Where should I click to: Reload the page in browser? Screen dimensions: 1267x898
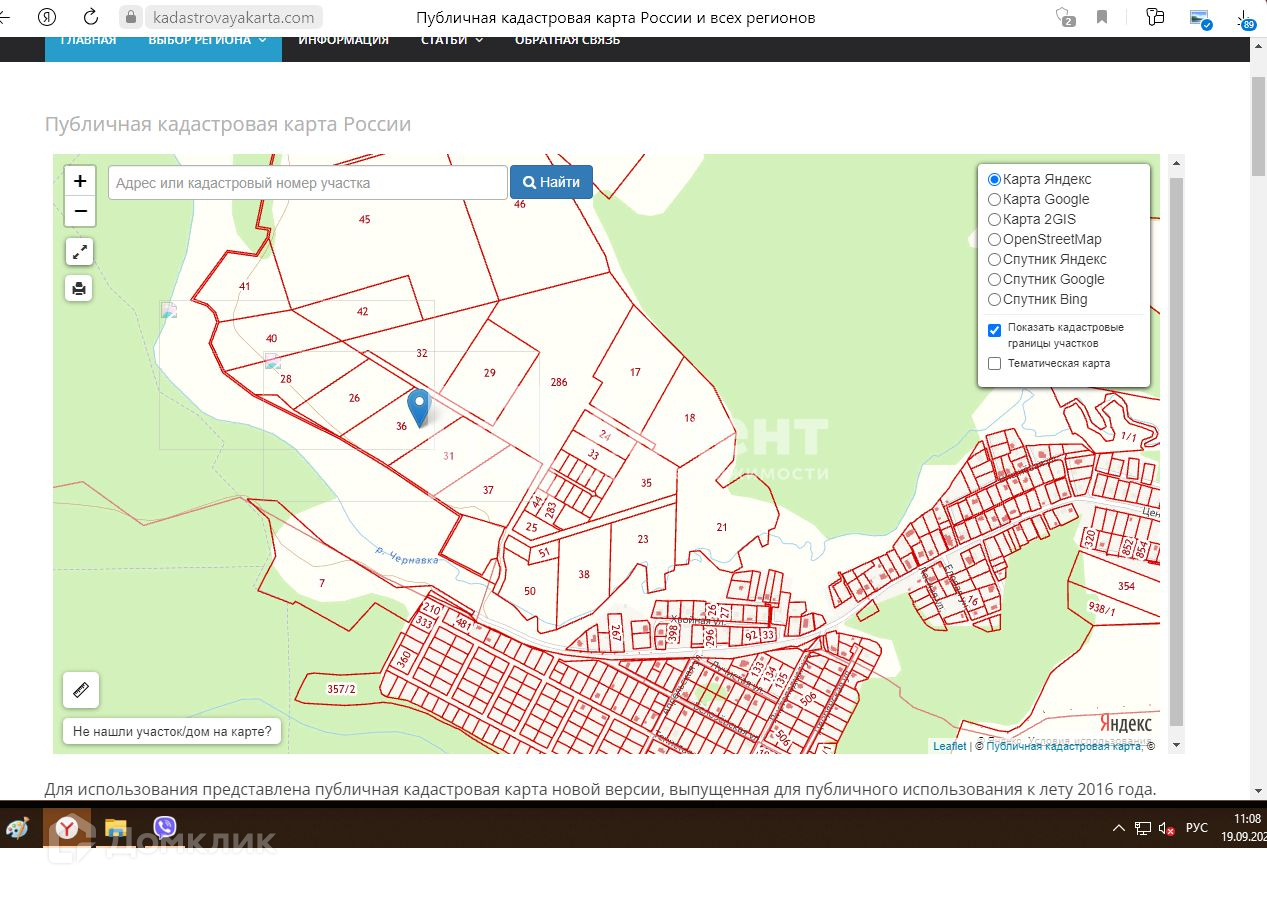(91, 17)
